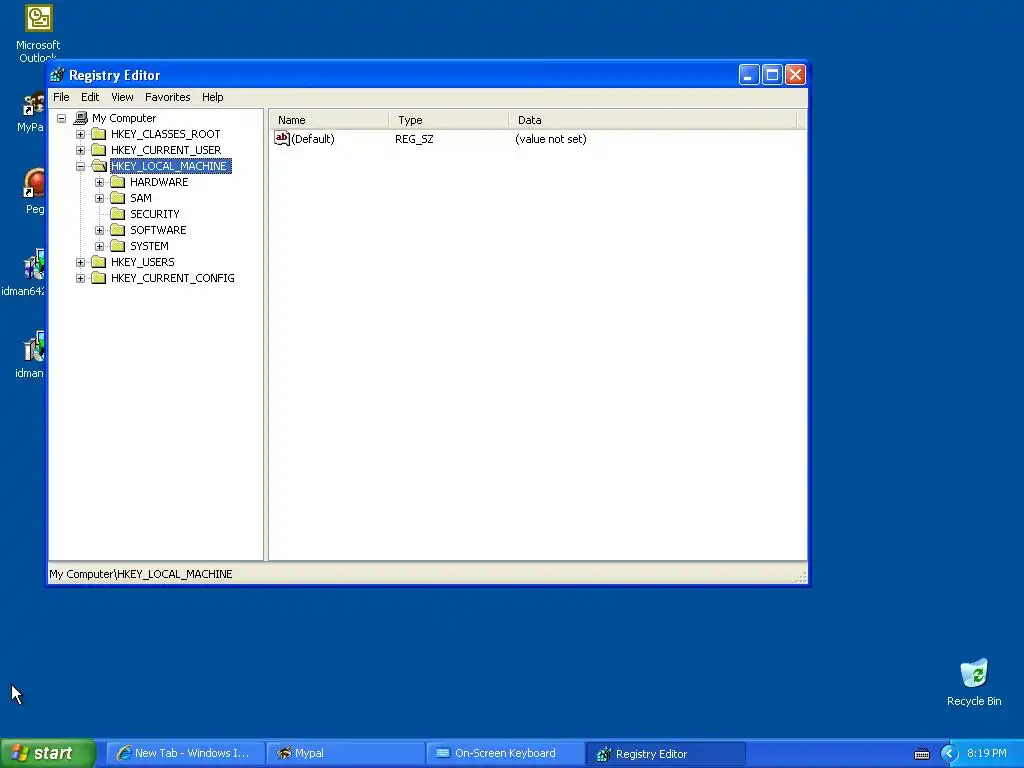Select the HKEY_CURRENT_CONFIG key label
This screenshot has width=1024, height=768.
point(172,278)
